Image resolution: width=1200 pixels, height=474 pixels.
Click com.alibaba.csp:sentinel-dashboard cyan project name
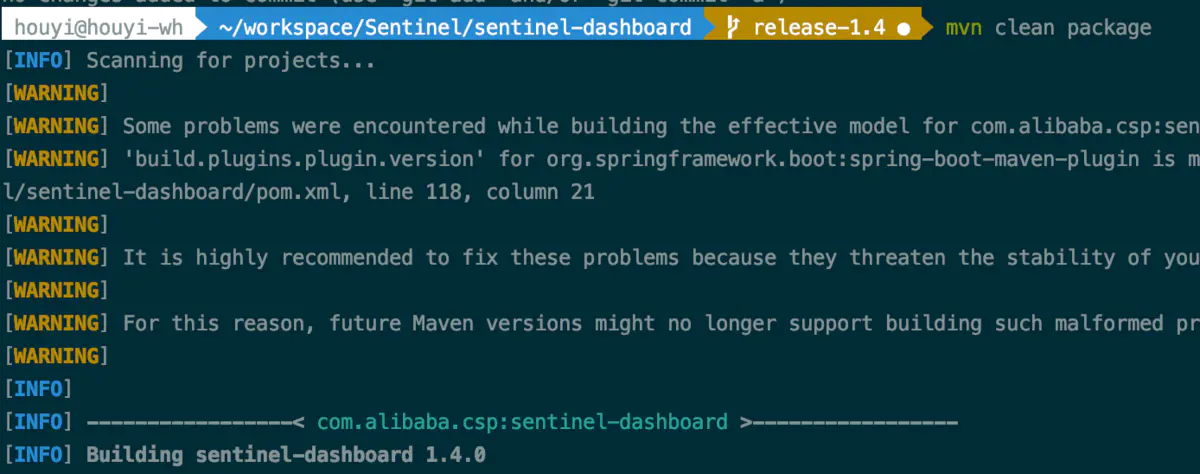click(522, 422)
